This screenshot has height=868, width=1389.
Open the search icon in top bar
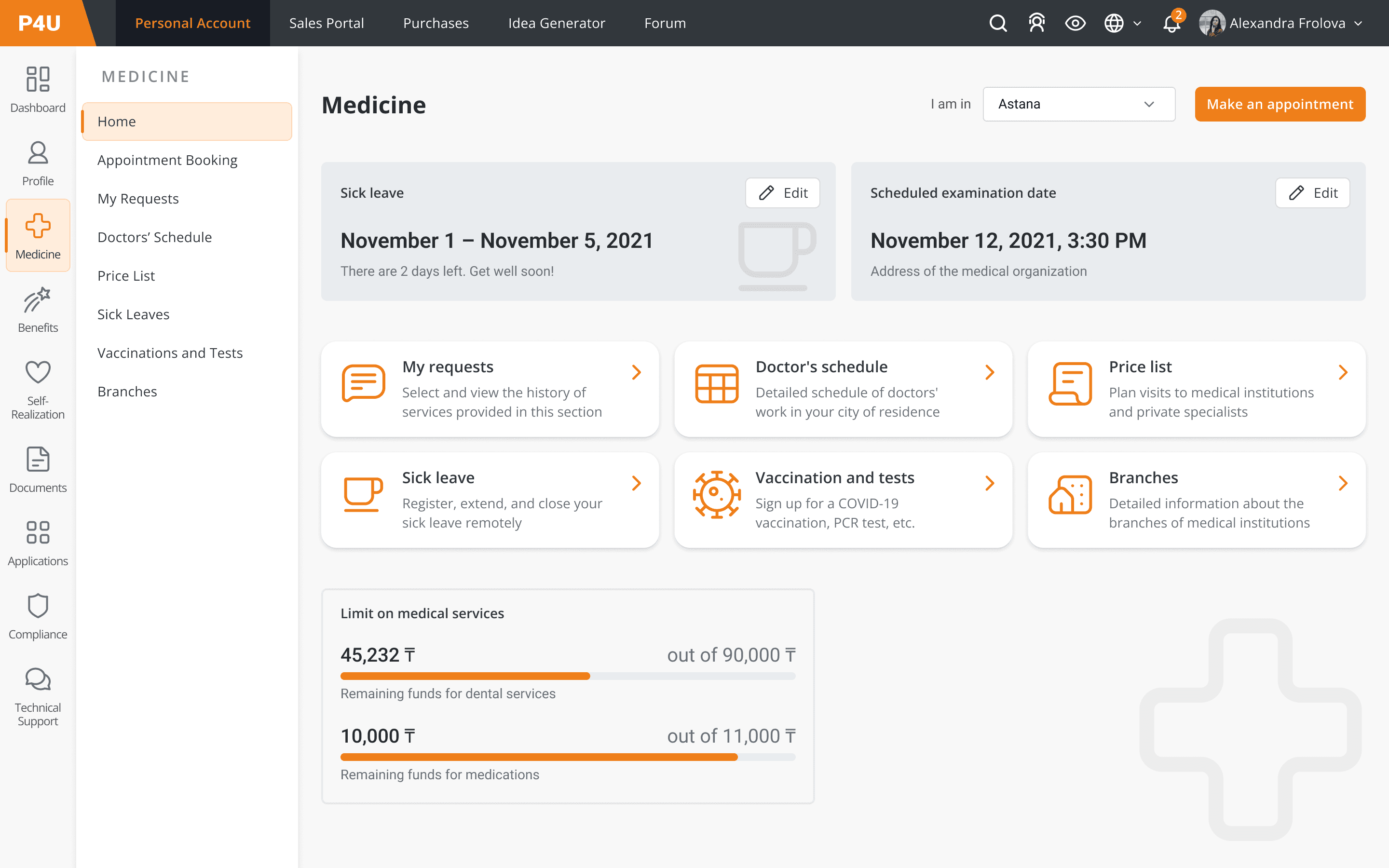(x=998, y=23)
